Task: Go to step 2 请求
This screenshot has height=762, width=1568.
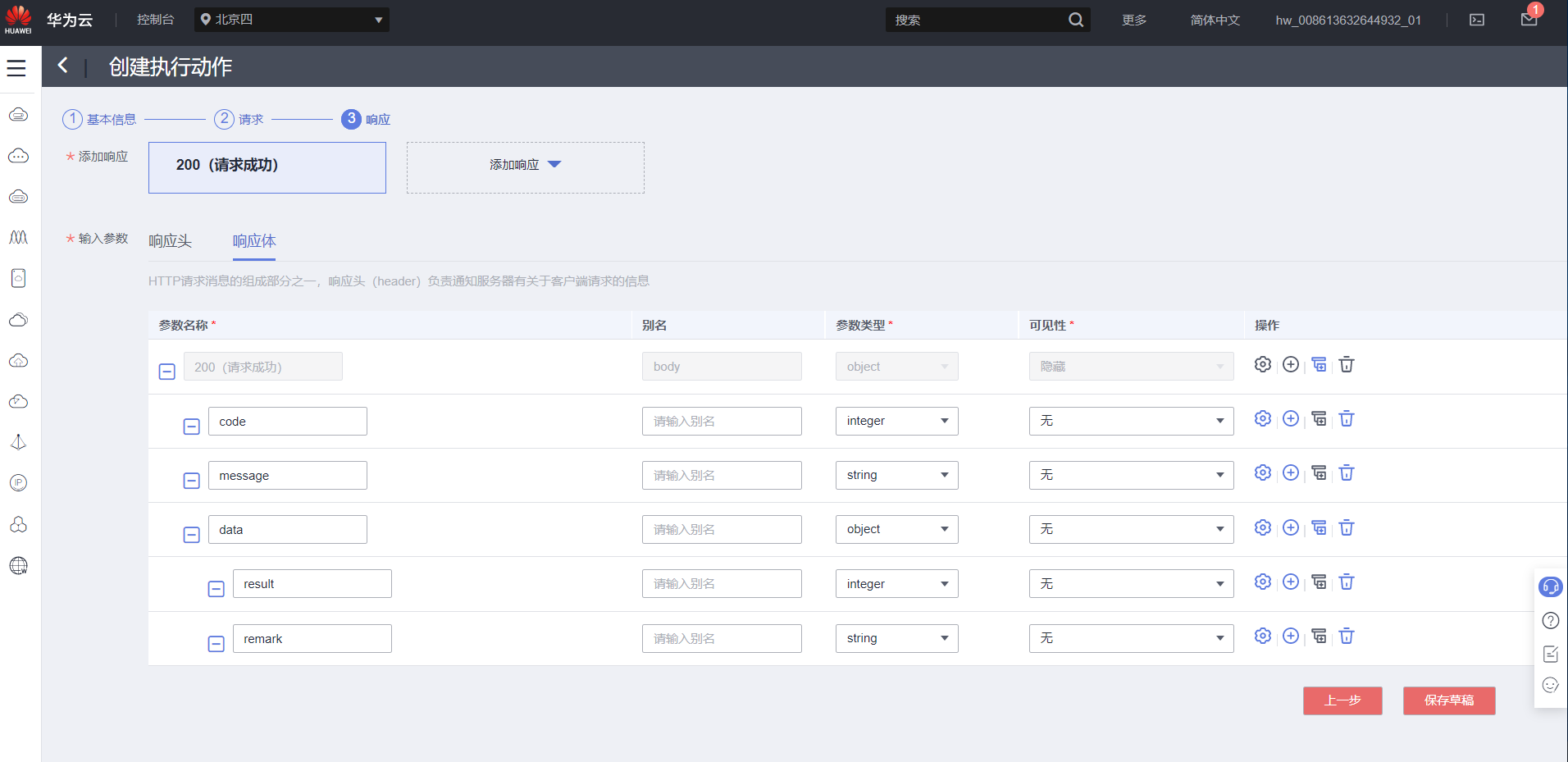Action: pos(239,119)
